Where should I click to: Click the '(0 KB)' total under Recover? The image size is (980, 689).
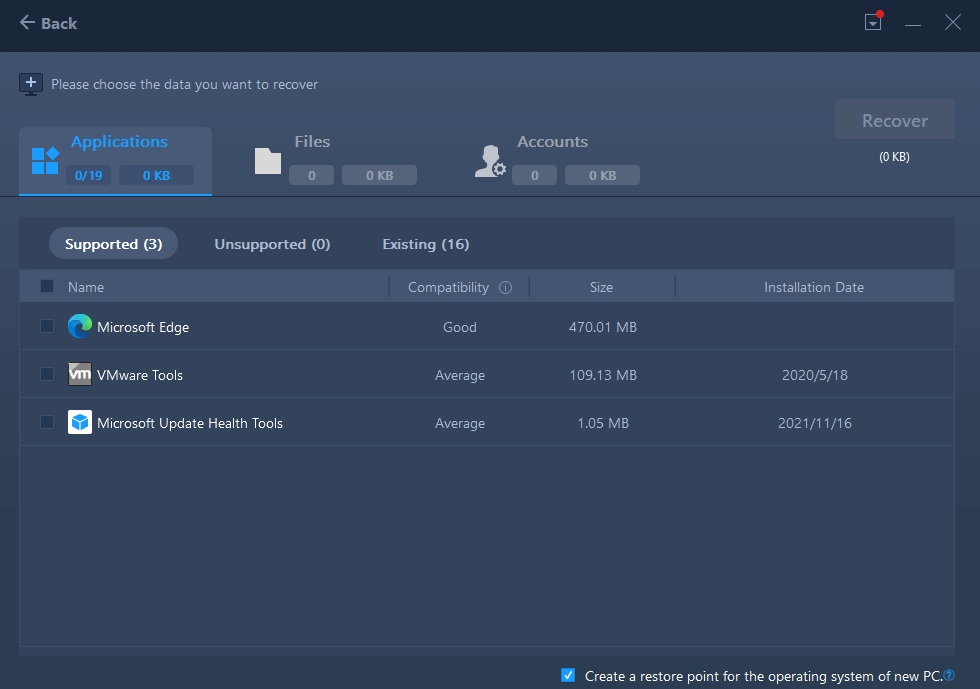point(894,156)
